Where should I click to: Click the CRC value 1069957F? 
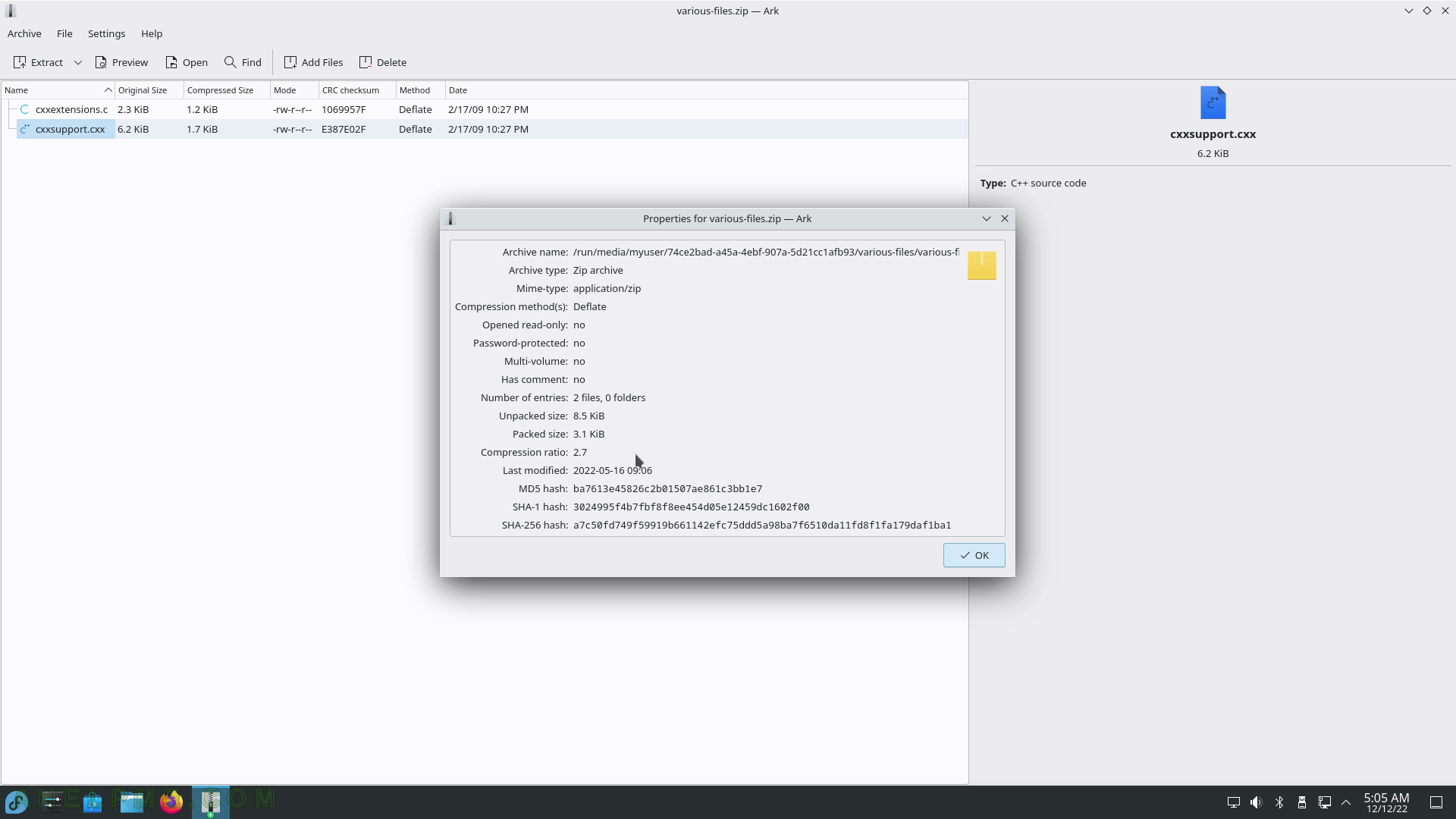[x=344, y=109]
